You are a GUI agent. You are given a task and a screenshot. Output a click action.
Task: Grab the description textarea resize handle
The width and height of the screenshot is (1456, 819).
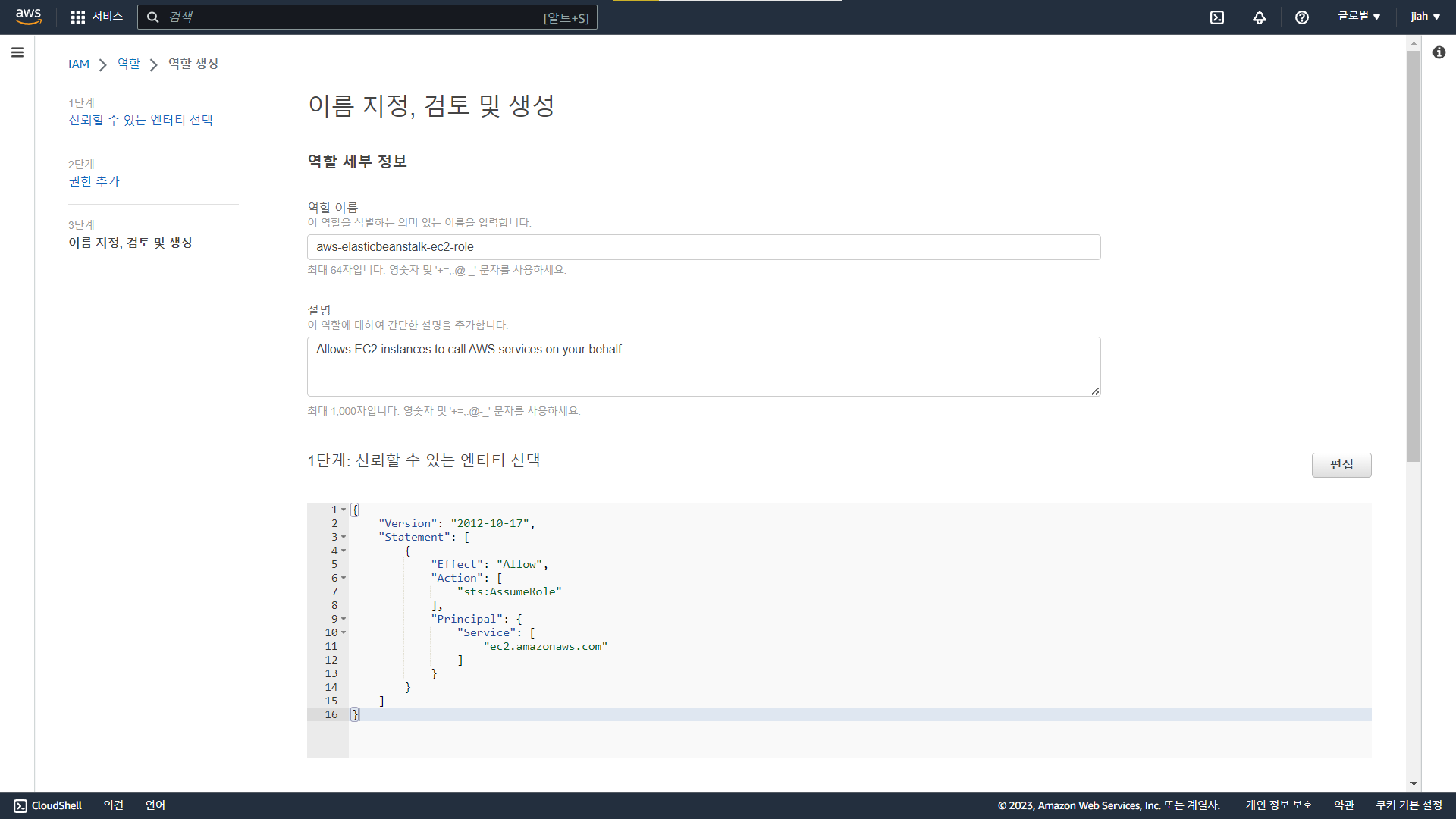click(x=1094, y=391)
